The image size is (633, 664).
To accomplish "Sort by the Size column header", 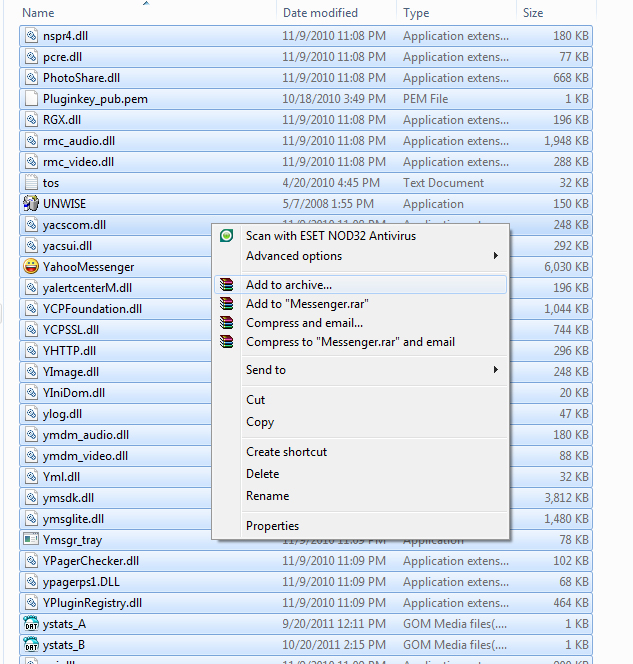I will coord(533,13).
